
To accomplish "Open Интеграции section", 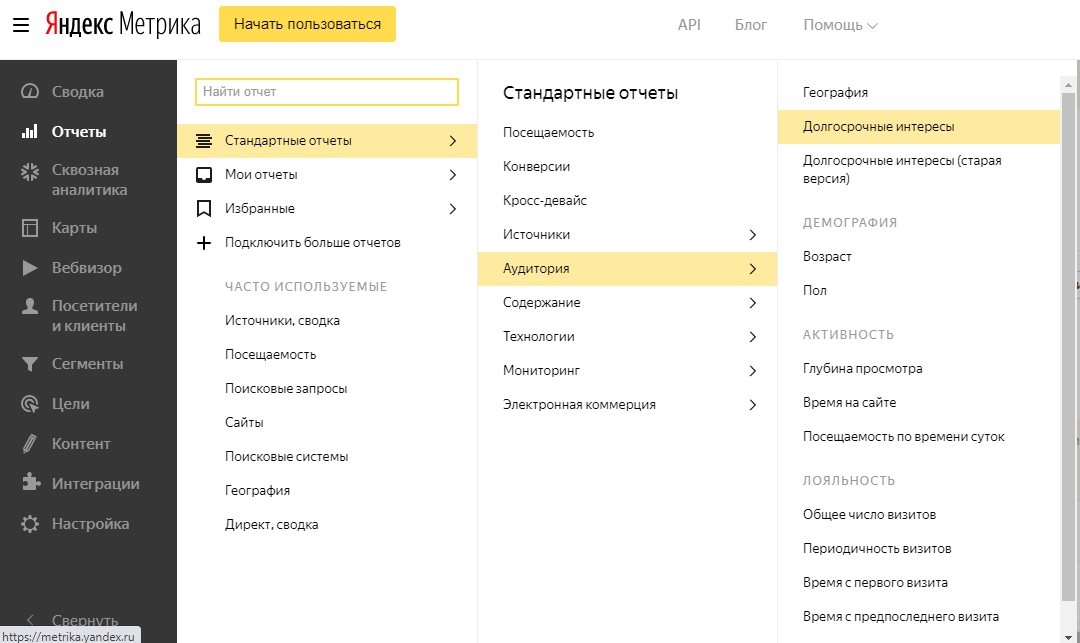I will tap(96, 484).
